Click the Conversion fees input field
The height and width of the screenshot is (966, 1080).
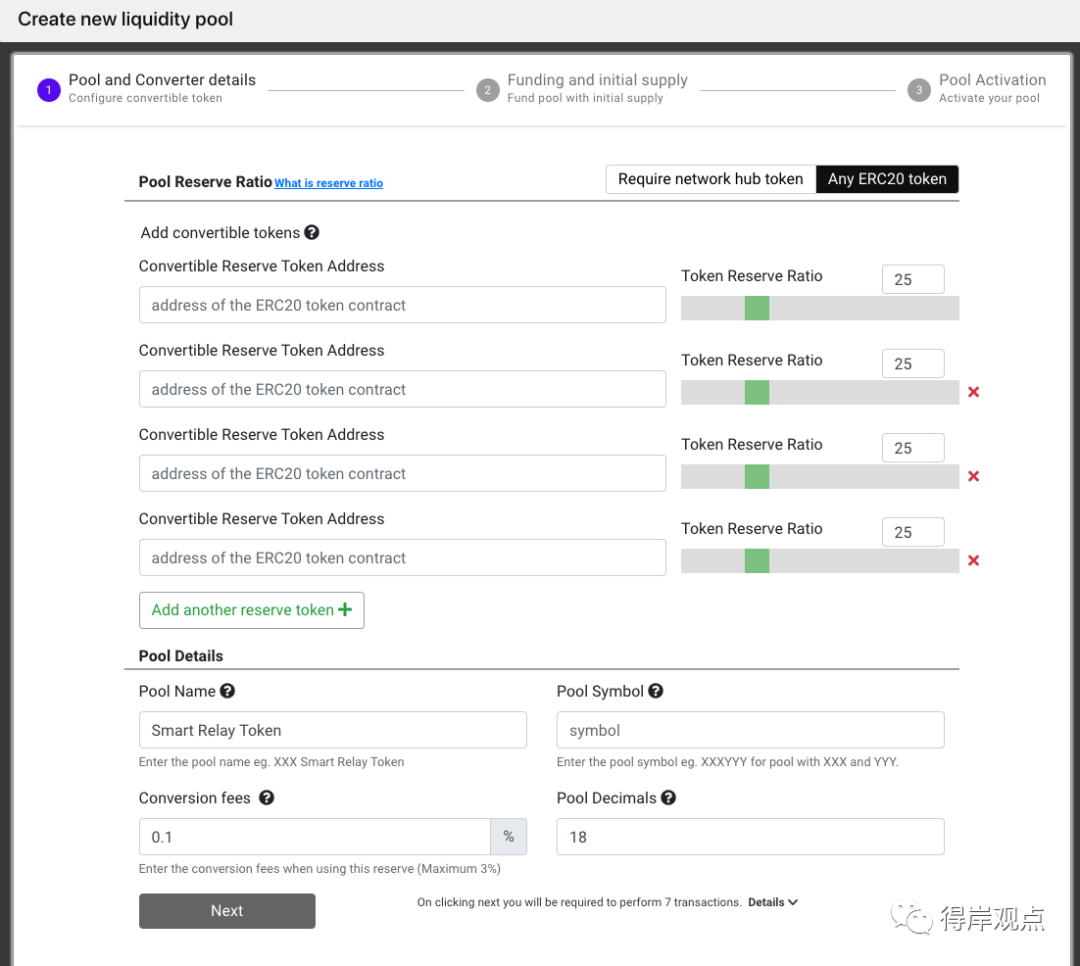315,837
